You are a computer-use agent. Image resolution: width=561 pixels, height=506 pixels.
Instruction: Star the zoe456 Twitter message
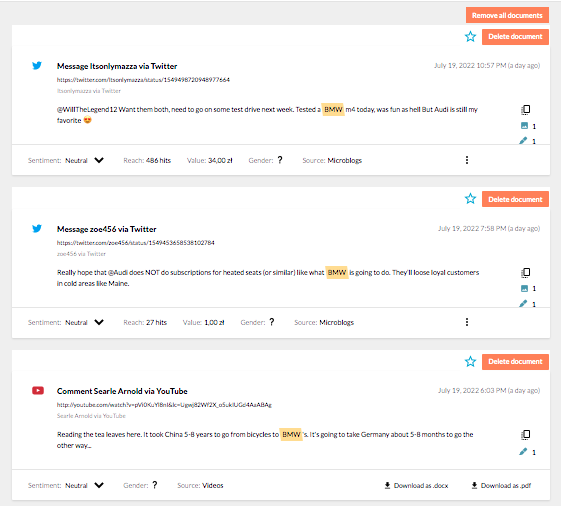click(470, 199)
